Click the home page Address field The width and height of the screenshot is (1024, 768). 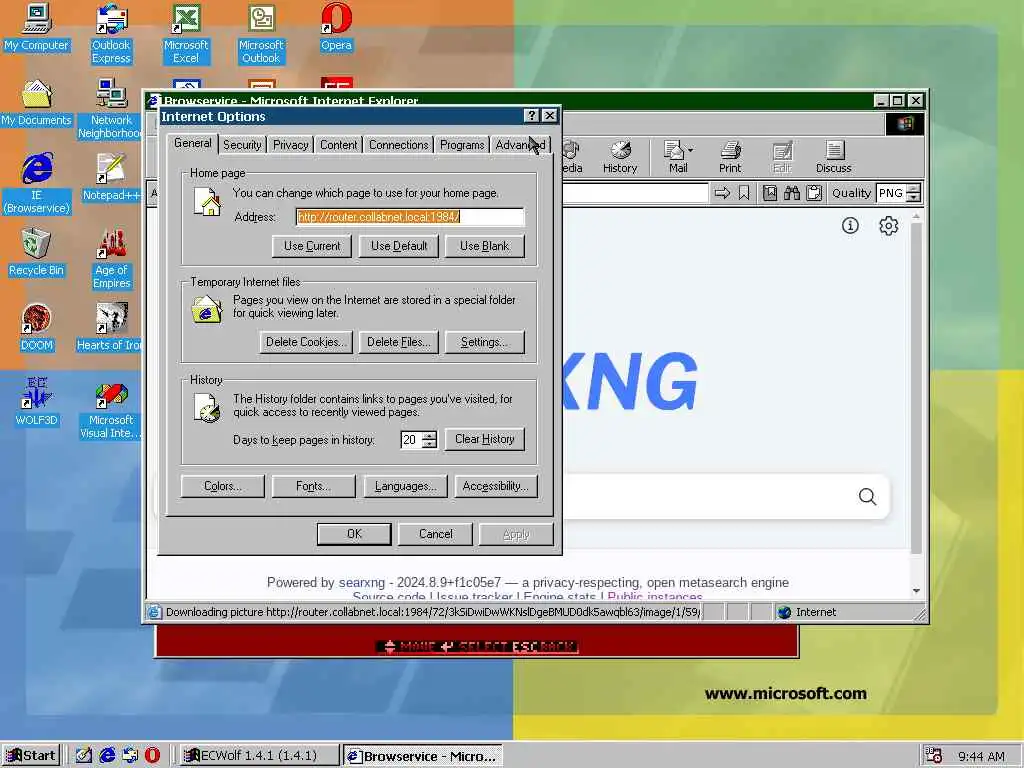tap(410, 217)
